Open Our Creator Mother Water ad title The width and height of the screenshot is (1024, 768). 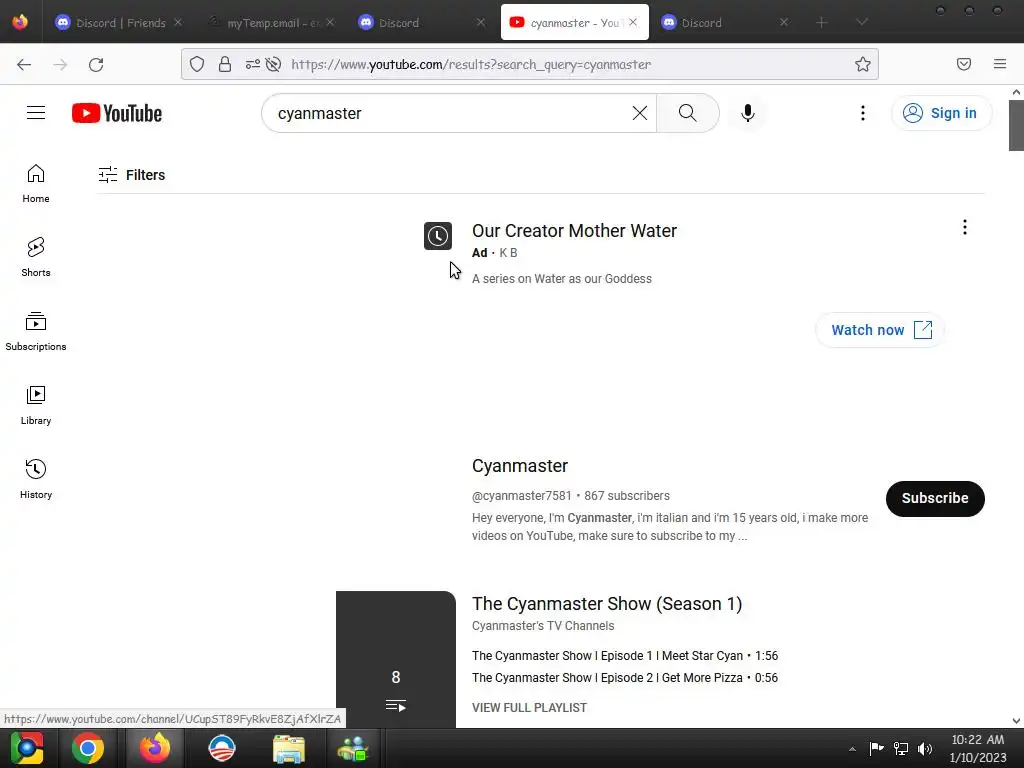click(574, 231)
